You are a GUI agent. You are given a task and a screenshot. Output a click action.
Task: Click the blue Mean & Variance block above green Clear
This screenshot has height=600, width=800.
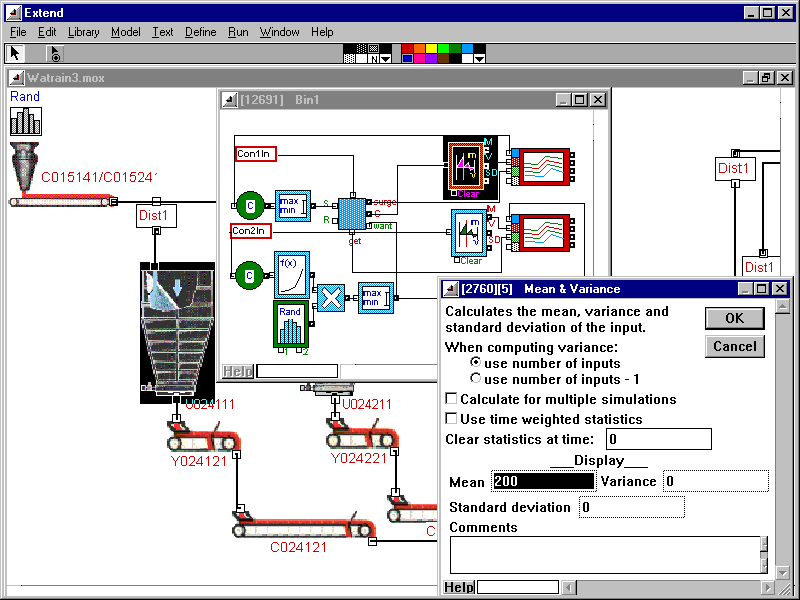[469, 232]
